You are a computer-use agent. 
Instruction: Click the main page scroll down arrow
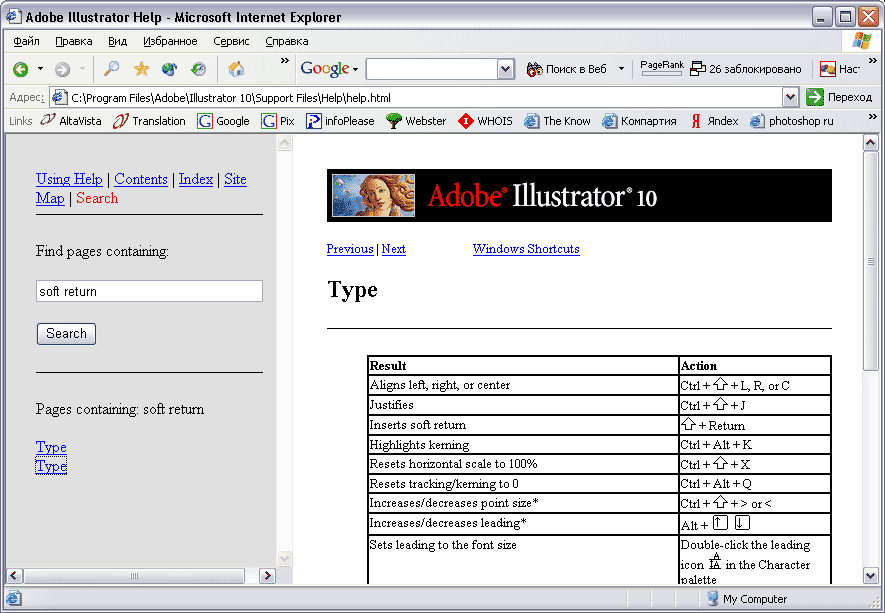(870, 576)
